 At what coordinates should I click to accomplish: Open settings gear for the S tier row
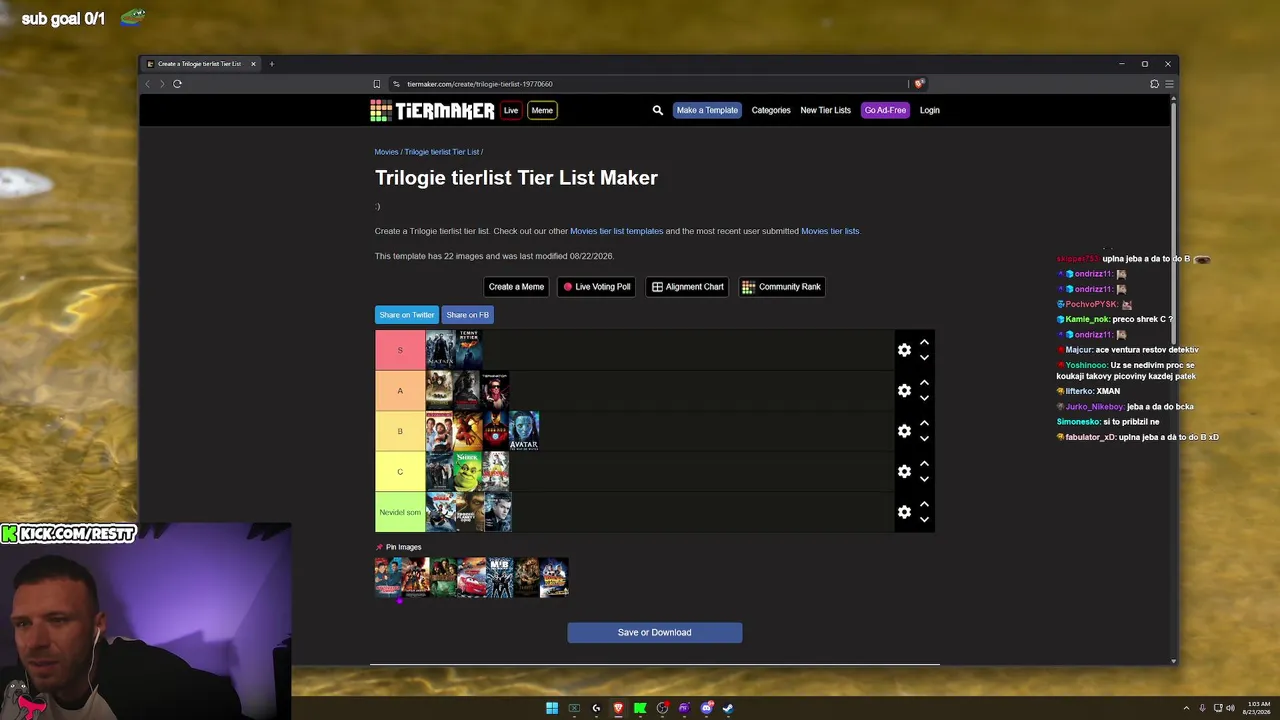[904, 350]
